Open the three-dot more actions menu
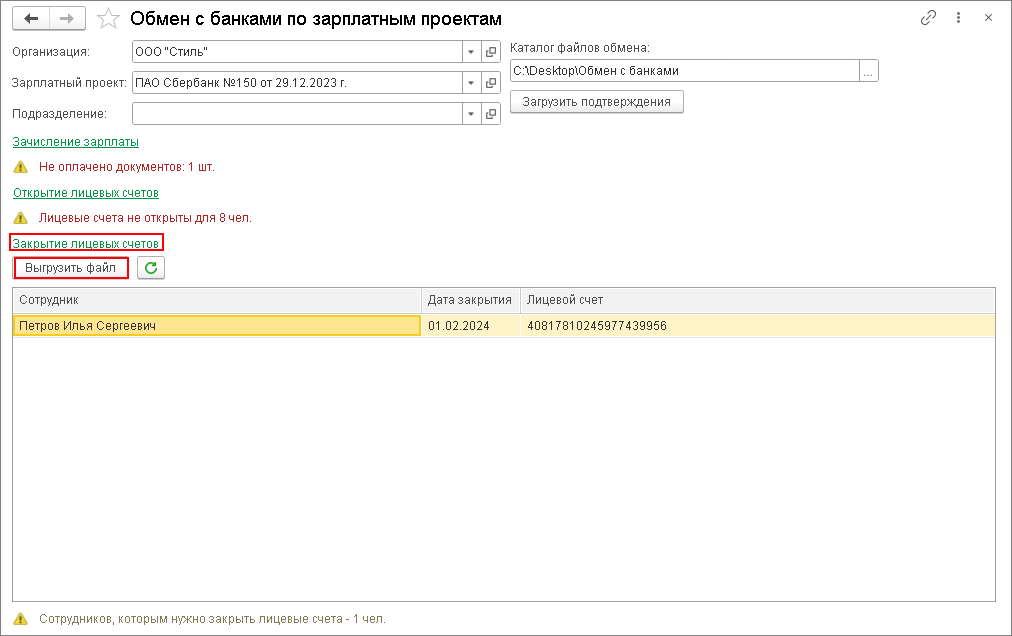This screenshot has width=1012, height=636. 958,18
